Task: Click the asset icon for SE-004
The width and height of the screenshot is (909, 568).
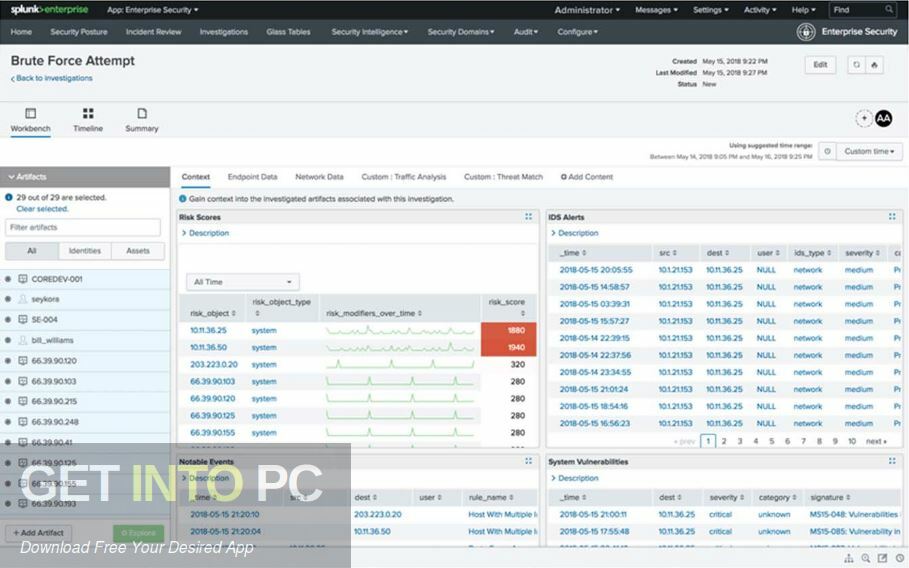Action: pos(23,319)
